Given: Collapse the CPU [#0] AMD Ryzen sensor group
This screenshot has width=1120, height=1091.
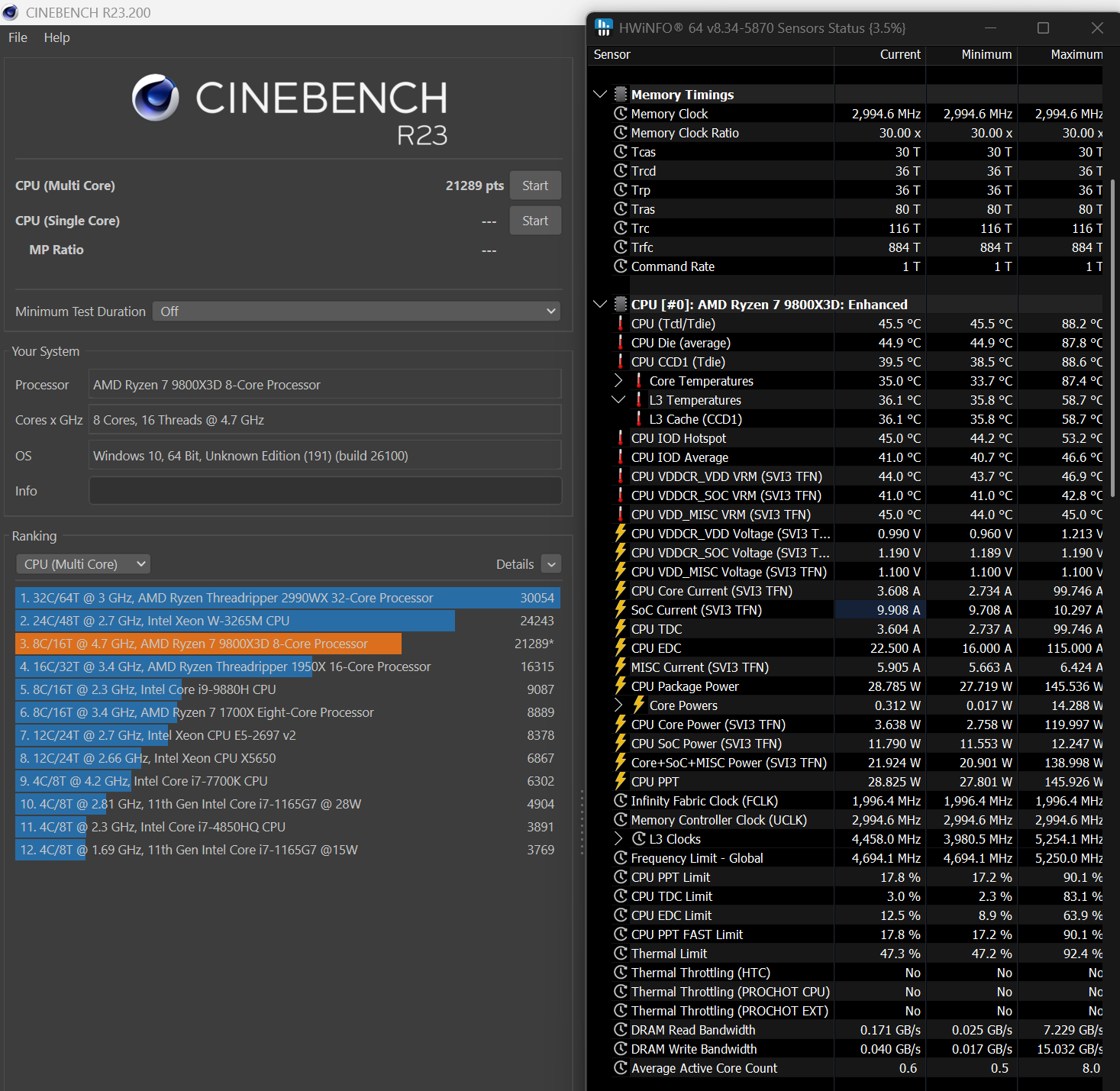Looking at the screenshot, I should coord(600,304).
